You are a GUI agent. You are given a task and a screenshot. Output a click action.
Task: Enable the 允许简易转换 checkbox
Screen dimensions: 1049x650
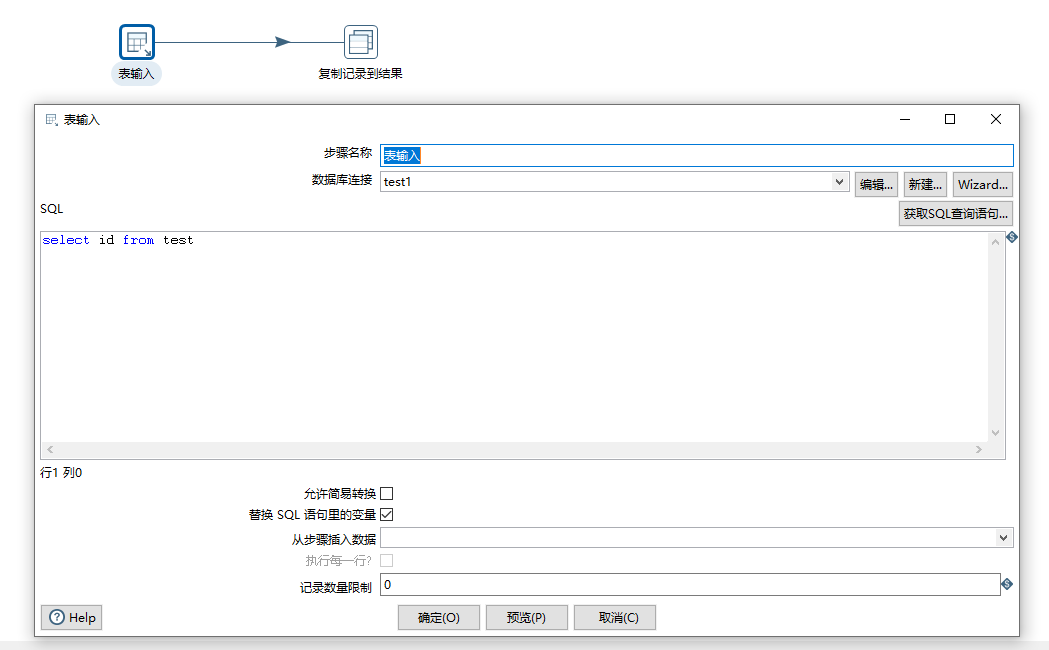[x=388, y=493]
